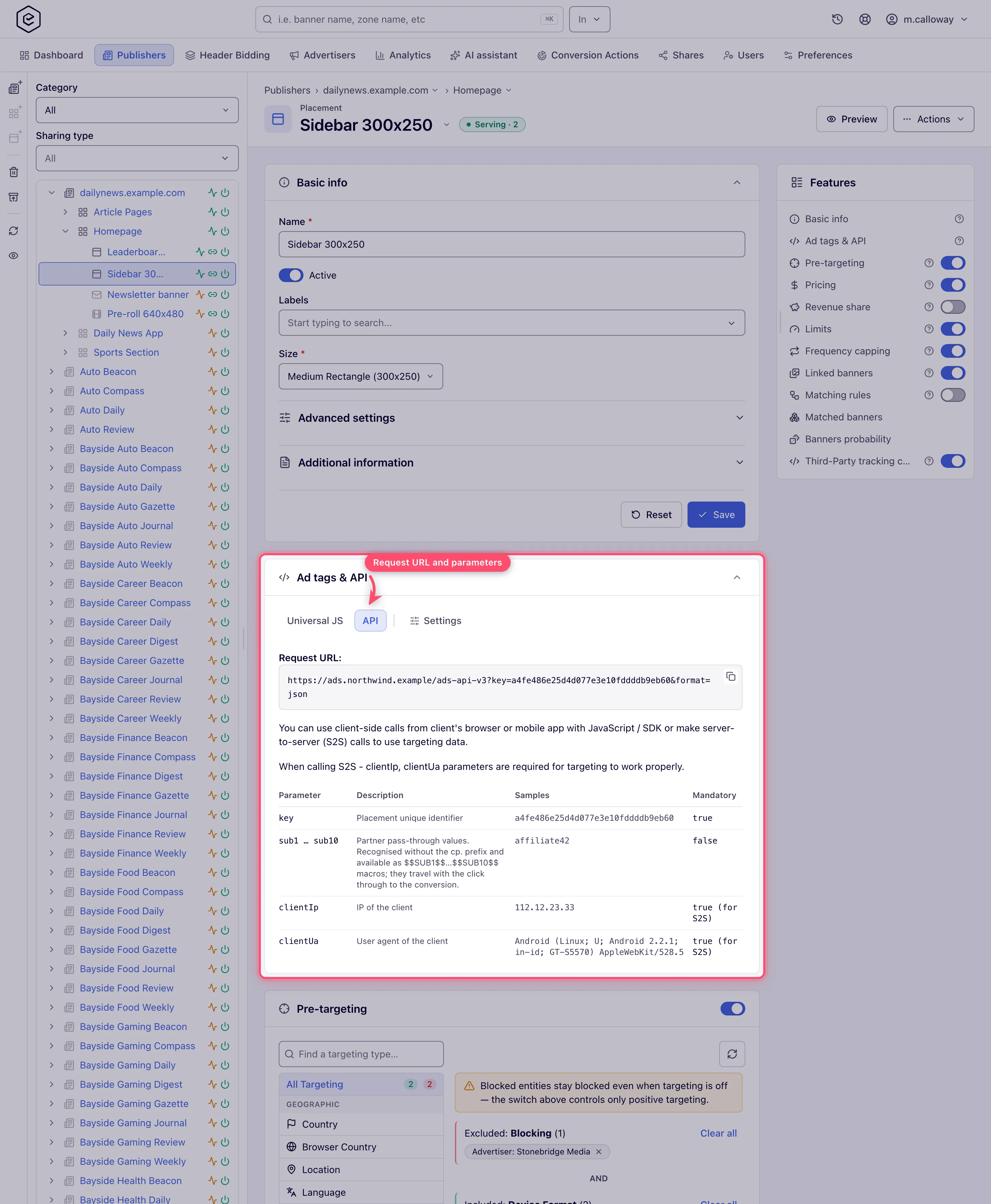
Task: Click the global search field
Action: 409,19
